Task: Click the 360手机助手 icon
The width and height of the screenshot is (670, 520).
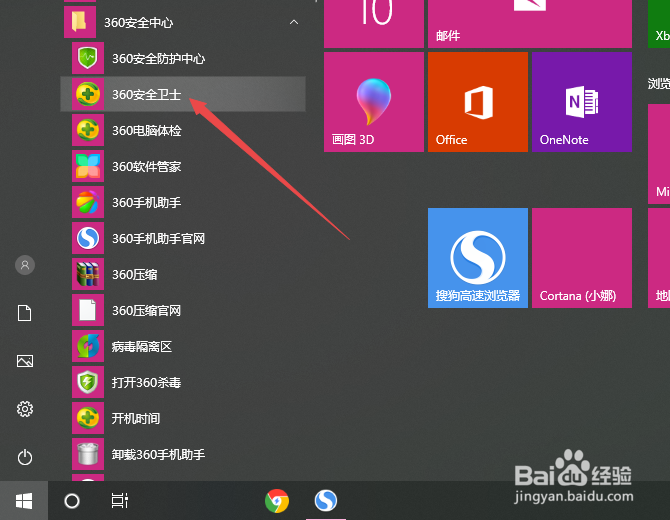Action: coord(88,202)
